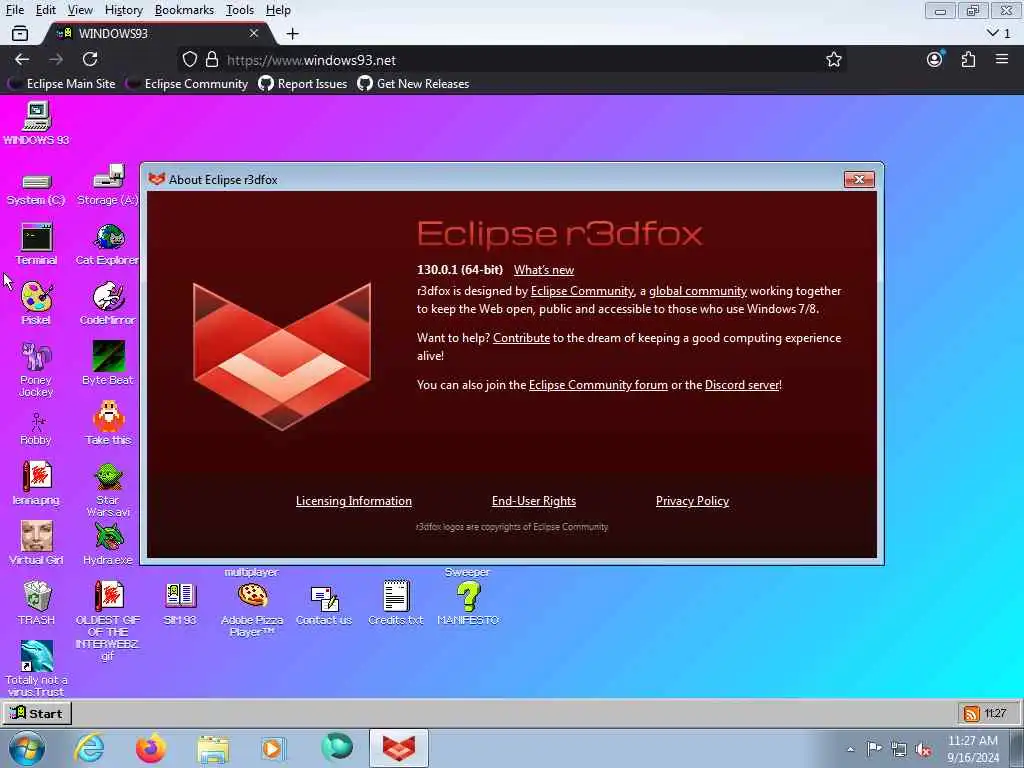Viewport: 1024px width, 768px height.
Task: Open Eclipse Community bookmark
Action: (188, 84)
